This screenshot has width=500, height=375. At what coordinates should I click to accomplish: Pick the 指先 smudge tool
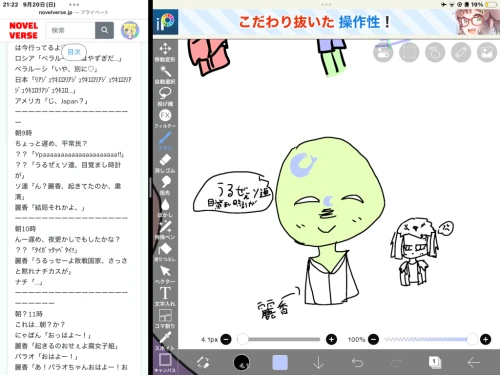pyautogui.click(x=165, y=186)
